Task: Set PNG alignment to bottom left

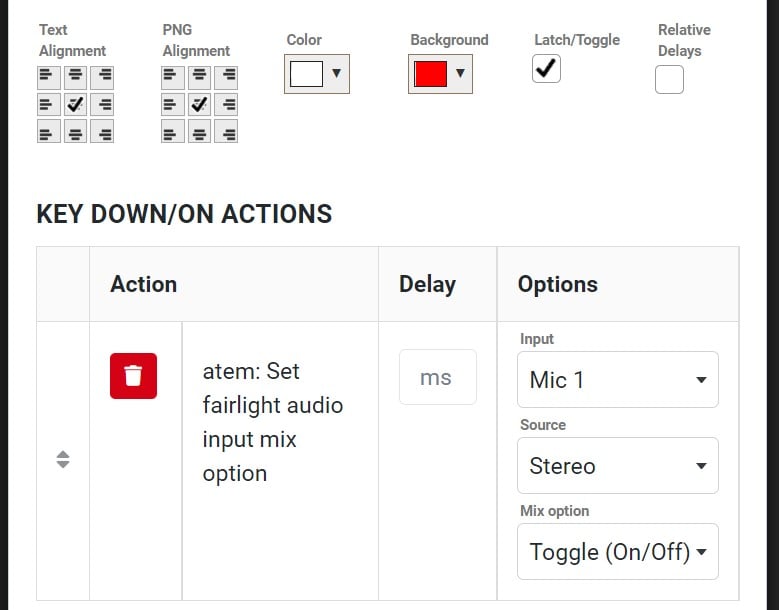Action: tap(173, 131)
